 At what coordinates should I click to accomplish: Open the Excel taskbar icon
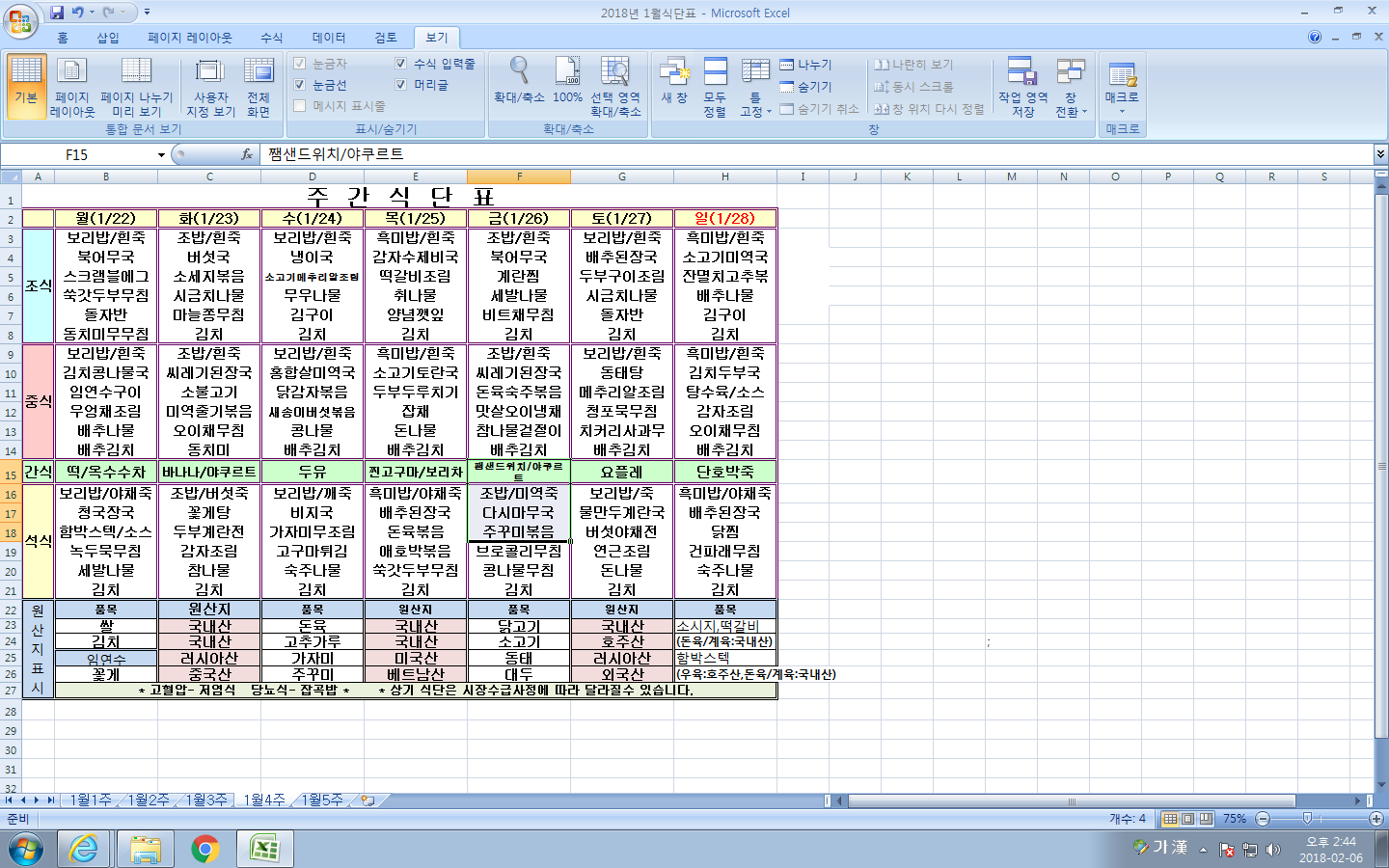coord(264,849)
